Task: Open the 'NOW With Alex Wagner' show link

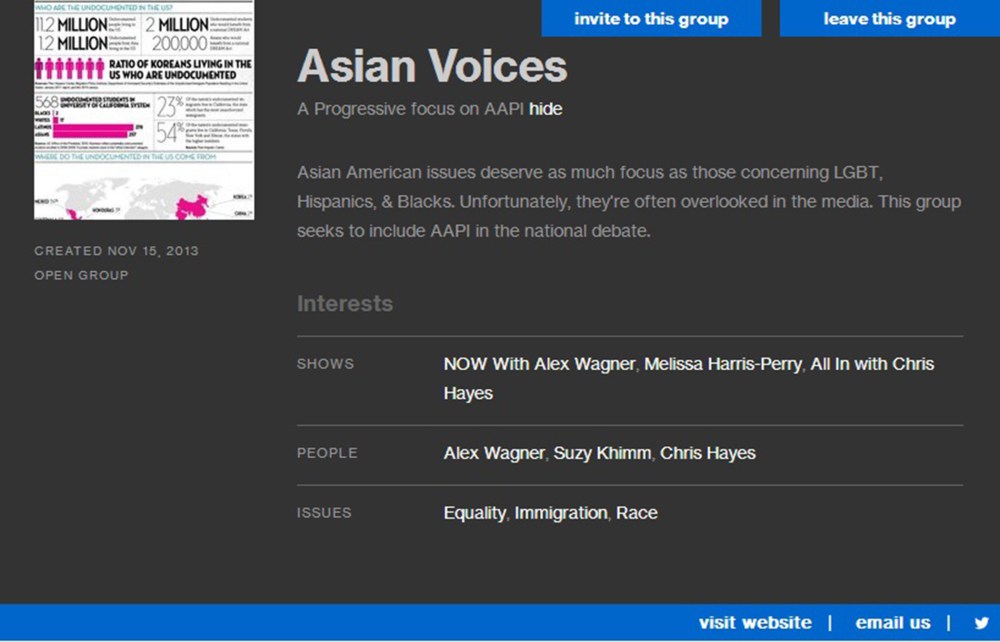Action: click(539, 364)
